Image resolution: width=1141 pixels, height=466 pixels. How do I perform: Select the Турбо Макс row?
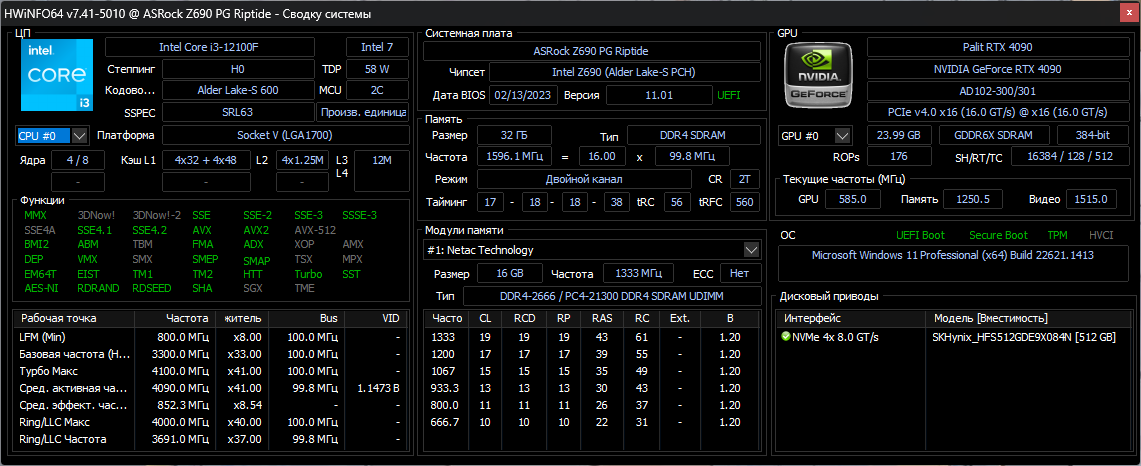point(211,371)
